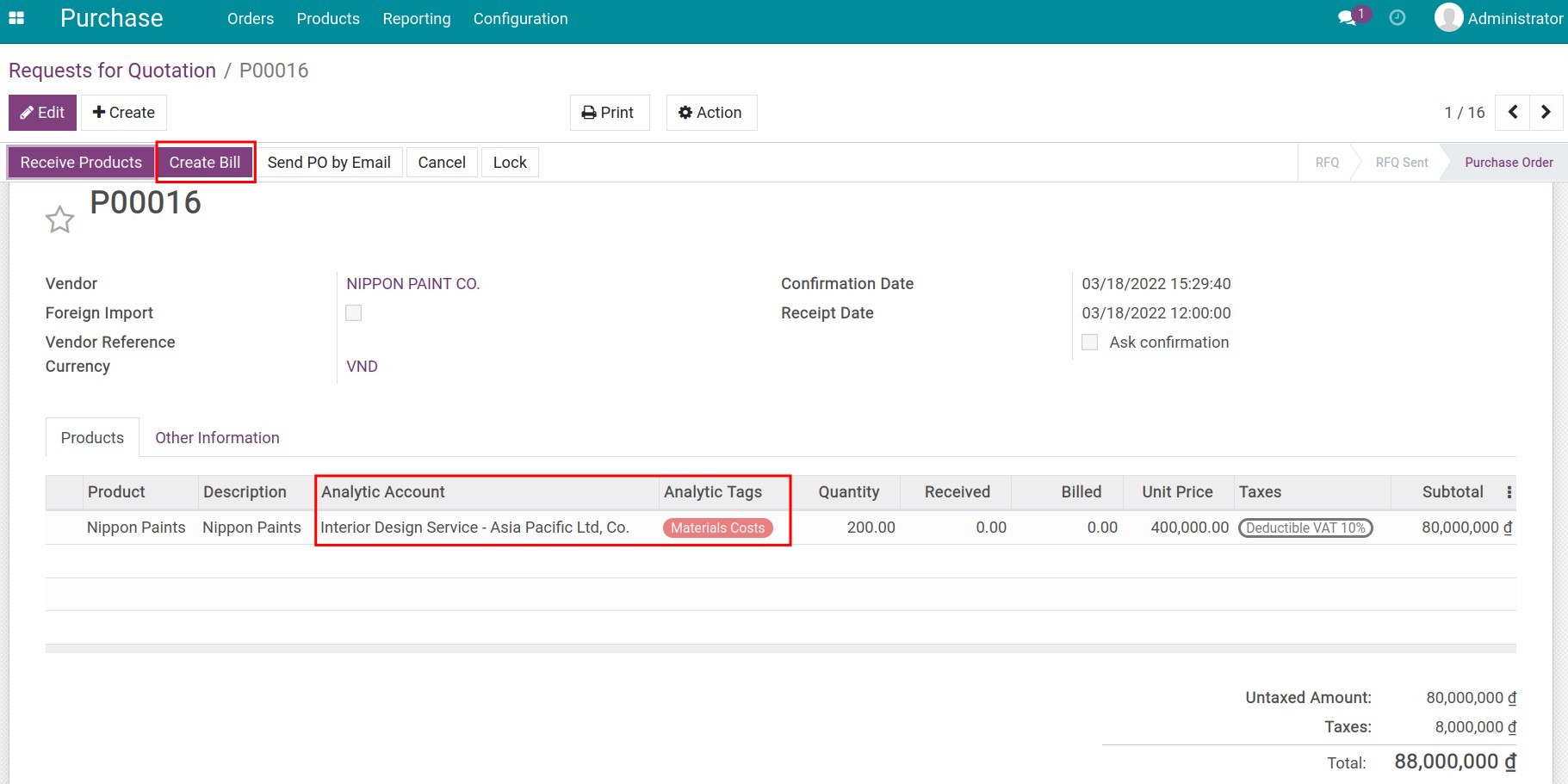Viewport: 1568px width, 784px height.
Task: Star P00016 as a favorite
Action: tap(59, 219)
